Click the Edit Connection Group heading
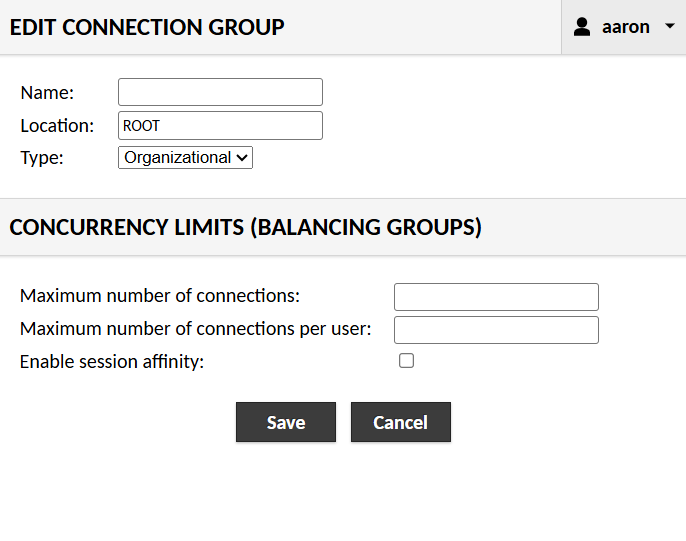This screenshot has height=541, width=686. click(147, 27)
